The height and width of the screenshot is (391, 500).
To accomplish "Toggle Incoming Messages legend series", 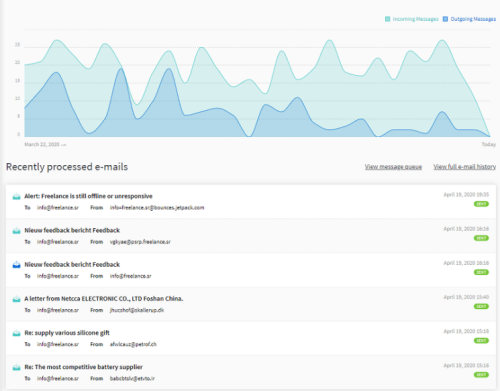I will pyautogui.click(x=412, y=19).
